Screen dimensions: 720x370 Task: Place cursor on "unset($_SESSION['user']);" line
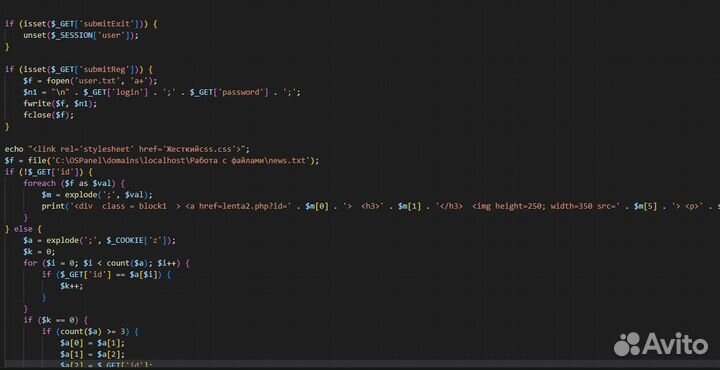click(81, 35)
